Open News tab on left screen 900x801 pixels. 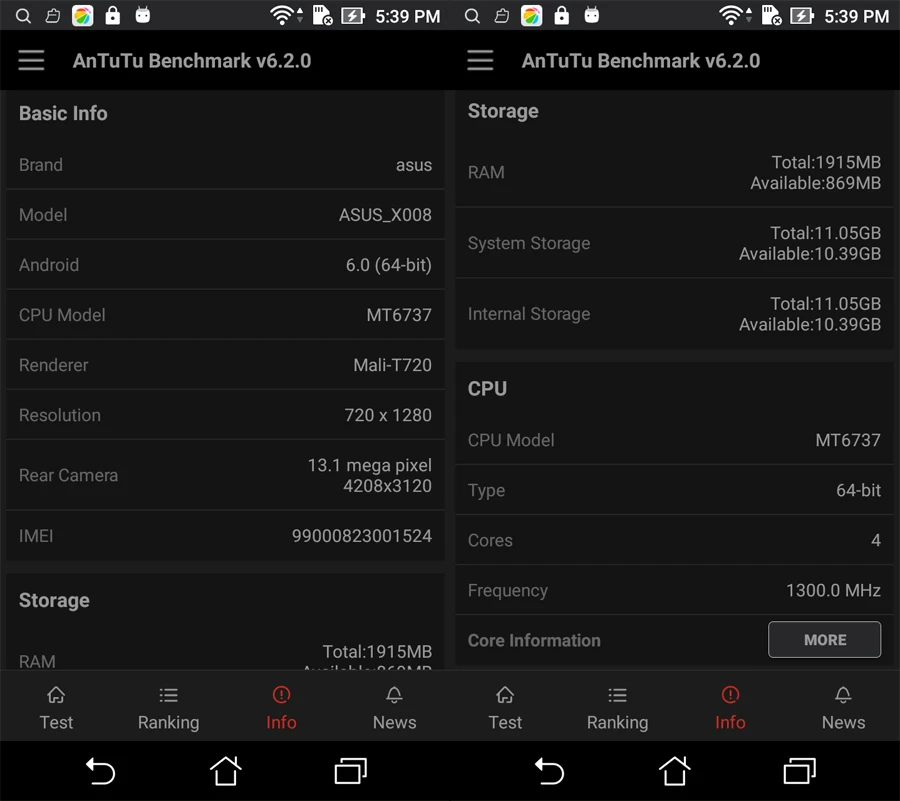coord(394,708)
